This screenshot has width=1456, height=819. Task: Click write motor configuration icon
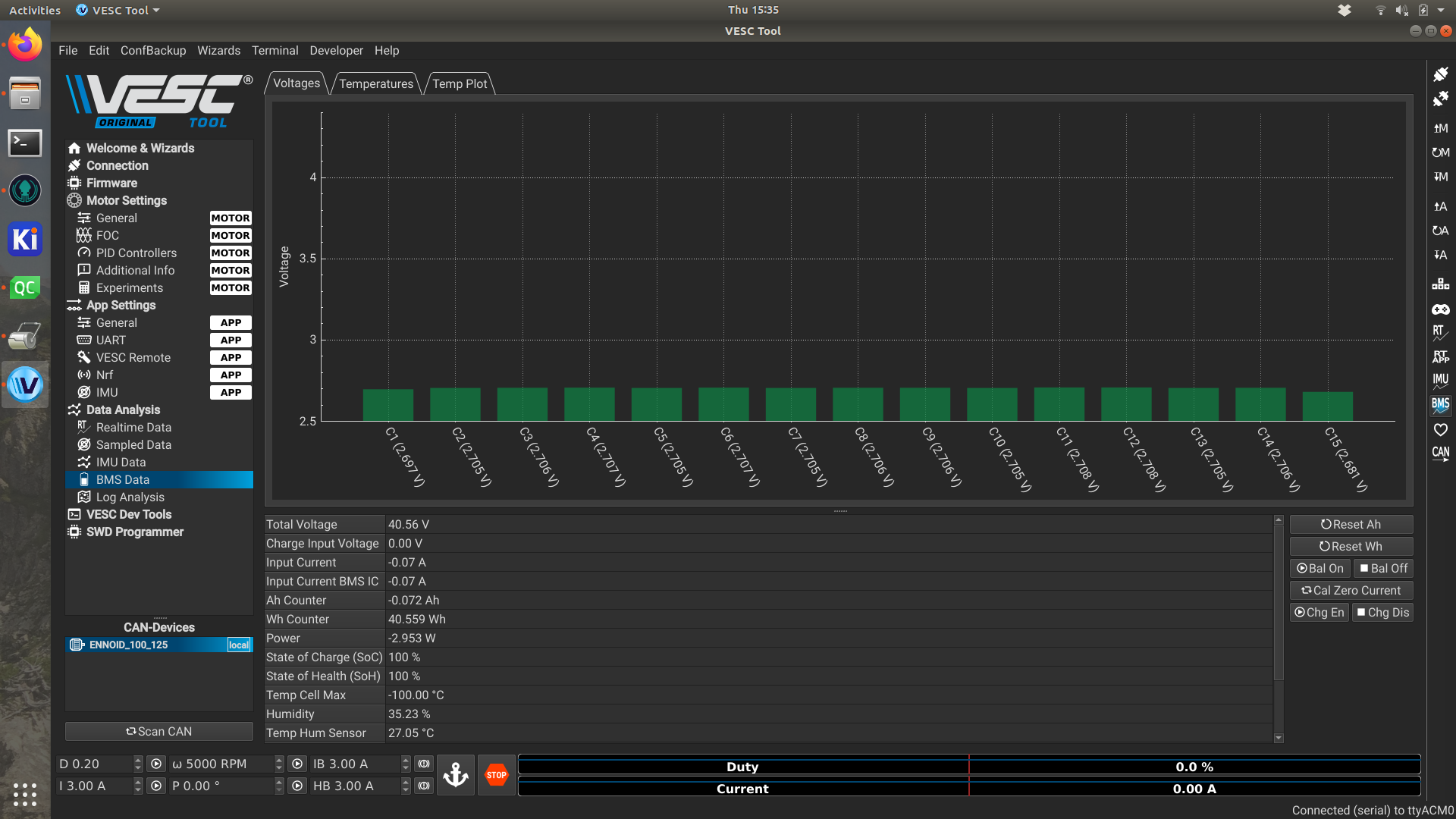(1440, 177)
